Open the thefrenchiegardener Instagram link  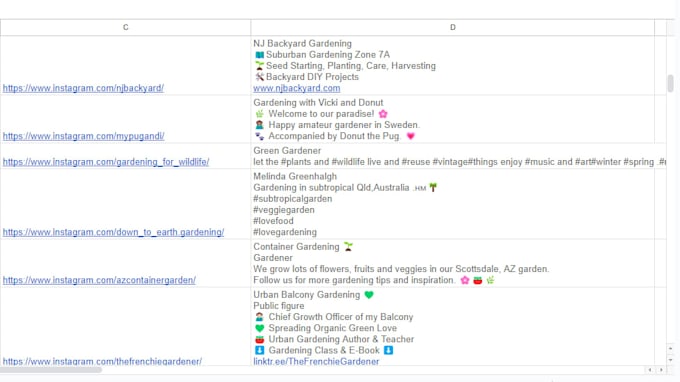coord(102,361)
